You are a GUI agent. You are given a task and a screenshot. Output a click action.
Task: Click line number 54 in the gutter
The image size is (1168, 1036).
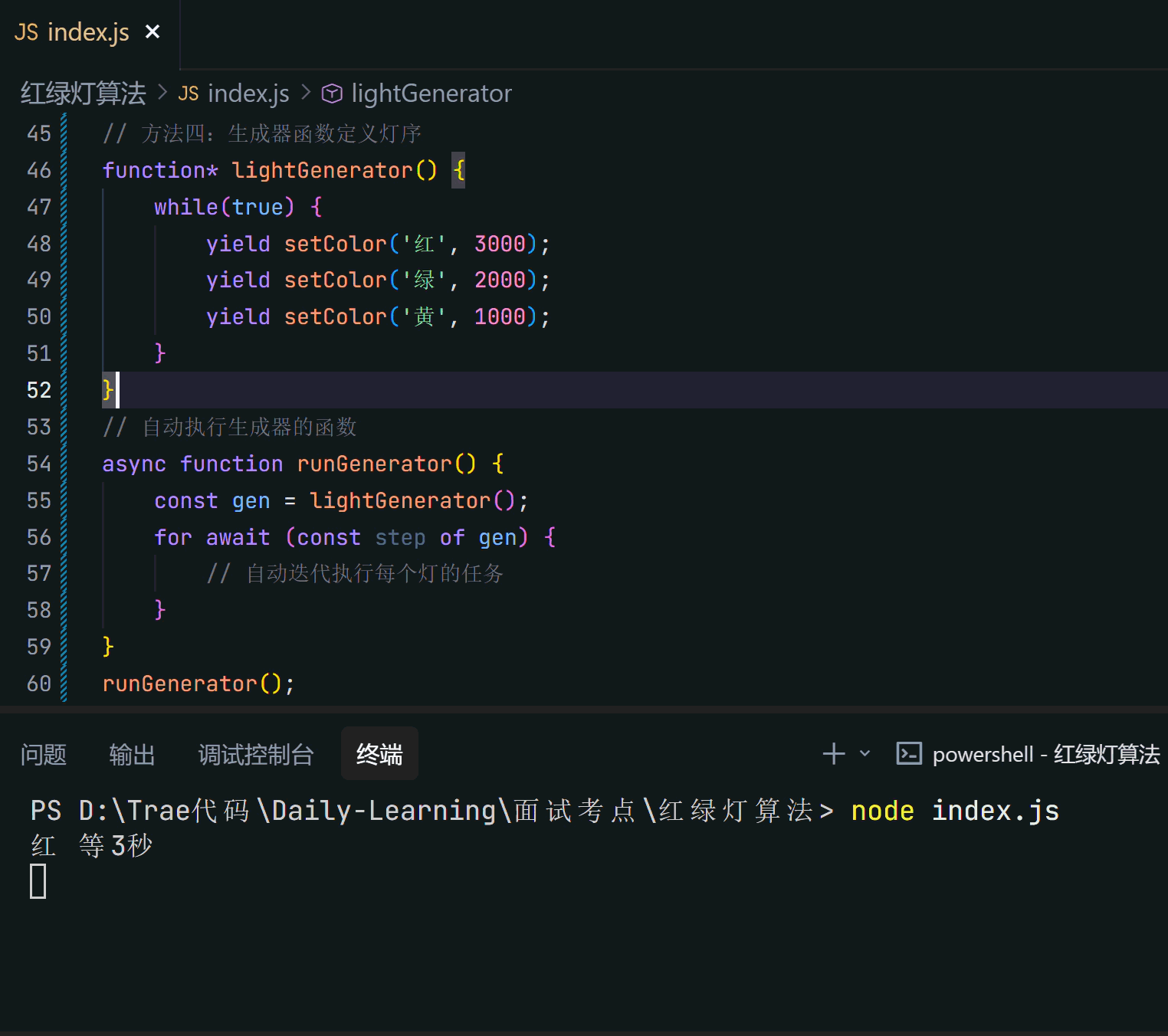(39, 464)
